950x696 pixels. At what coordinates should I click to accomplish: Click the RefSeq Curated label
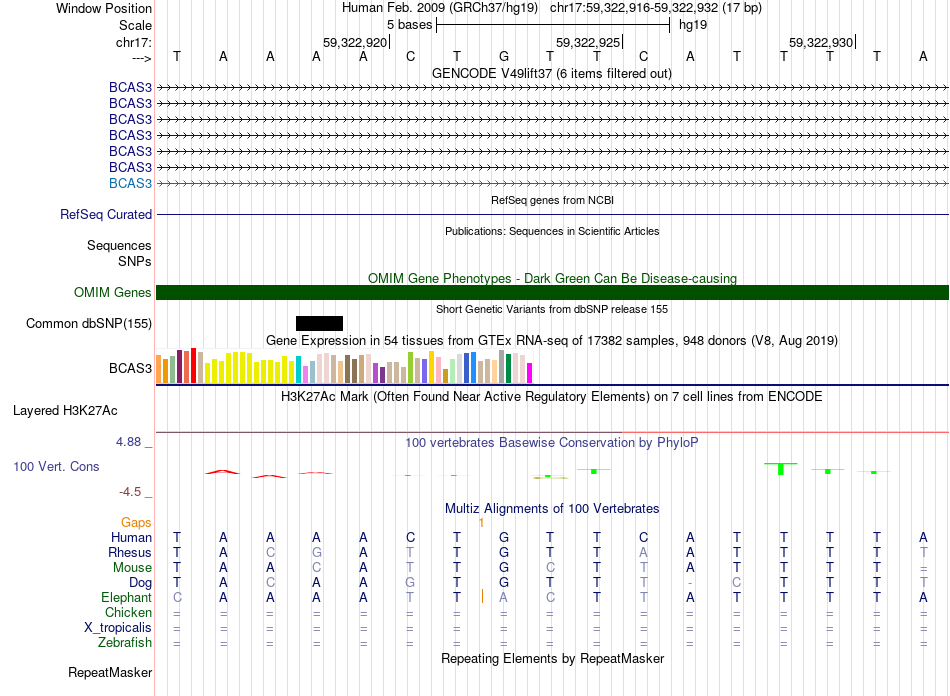pyautogui.click(x=106, y=214)
